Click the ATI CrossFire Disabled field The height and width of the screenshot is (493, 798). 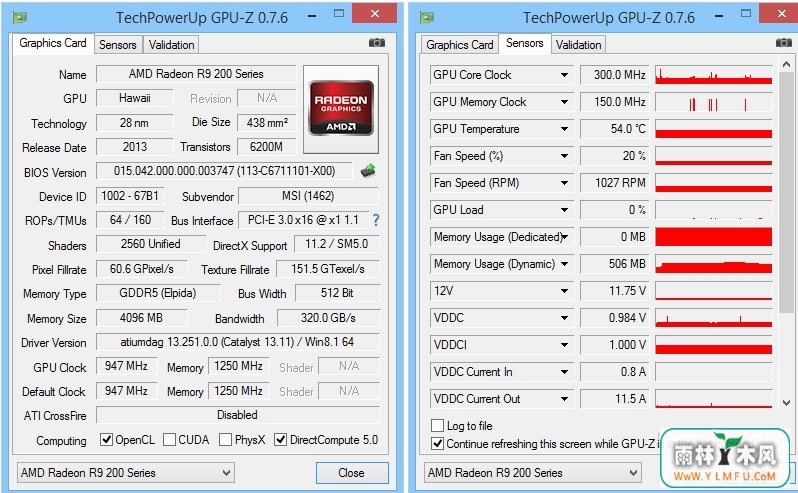[237, 415]
